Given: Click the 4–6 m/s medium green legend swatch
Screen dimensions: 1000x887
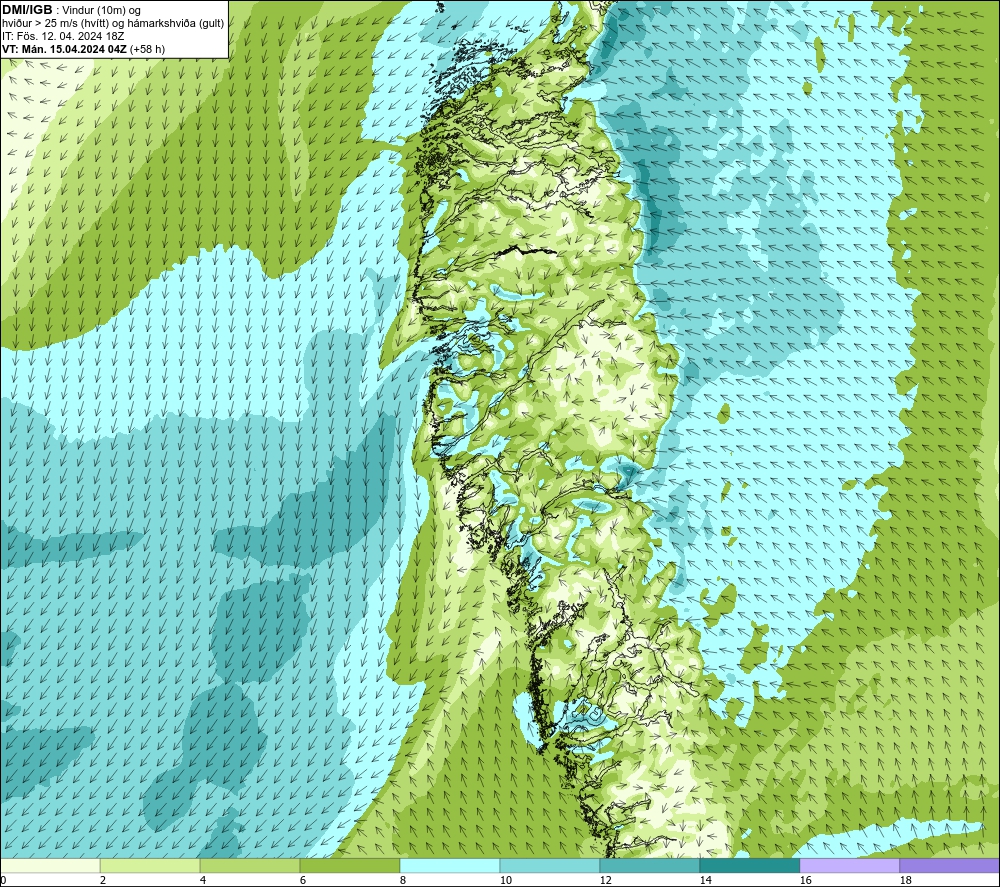Looking at the screenshot, I should (250, 865).
